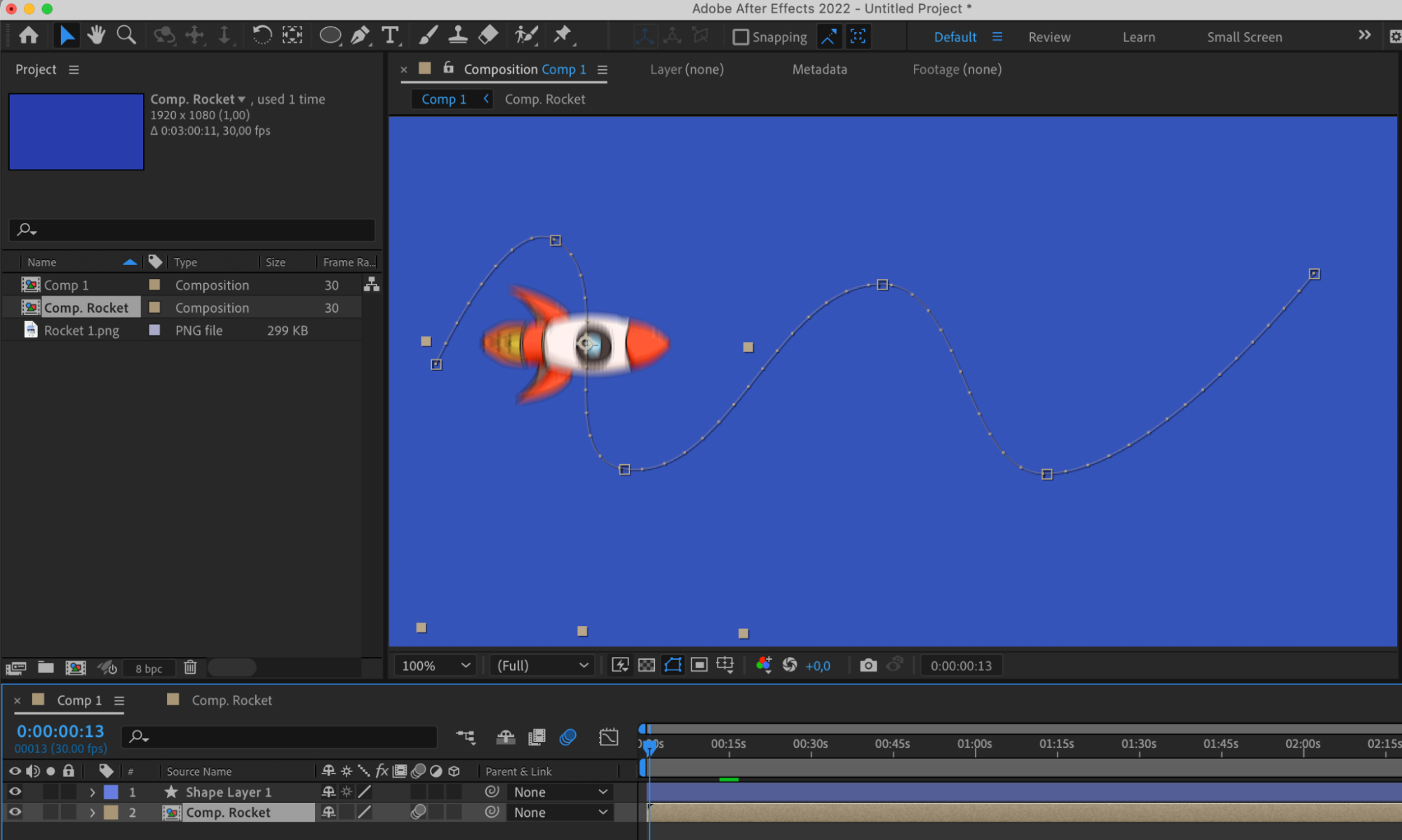Open the Graph Editor in timeline
The height and width of the screenshot is (840, 1402).
[608, 737]
